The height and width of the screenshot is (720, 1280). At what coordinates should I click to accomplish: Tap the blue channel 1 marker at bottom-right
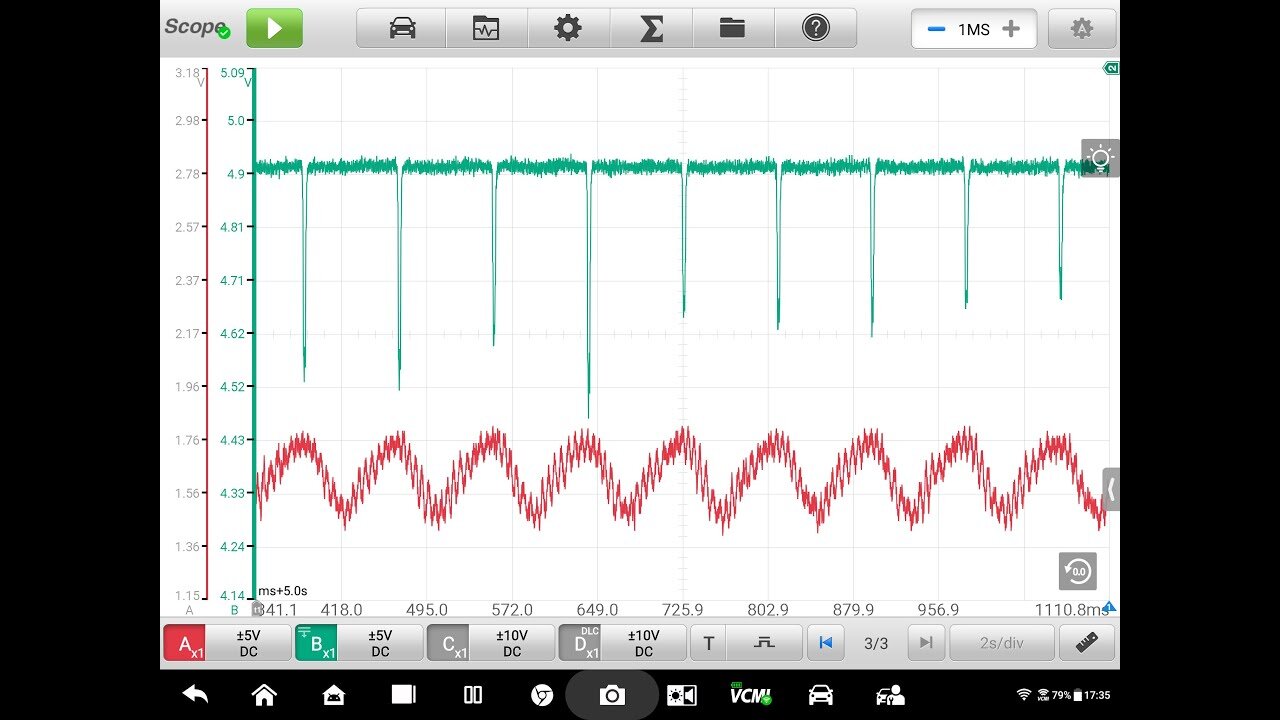click(x=1110, y=607)
